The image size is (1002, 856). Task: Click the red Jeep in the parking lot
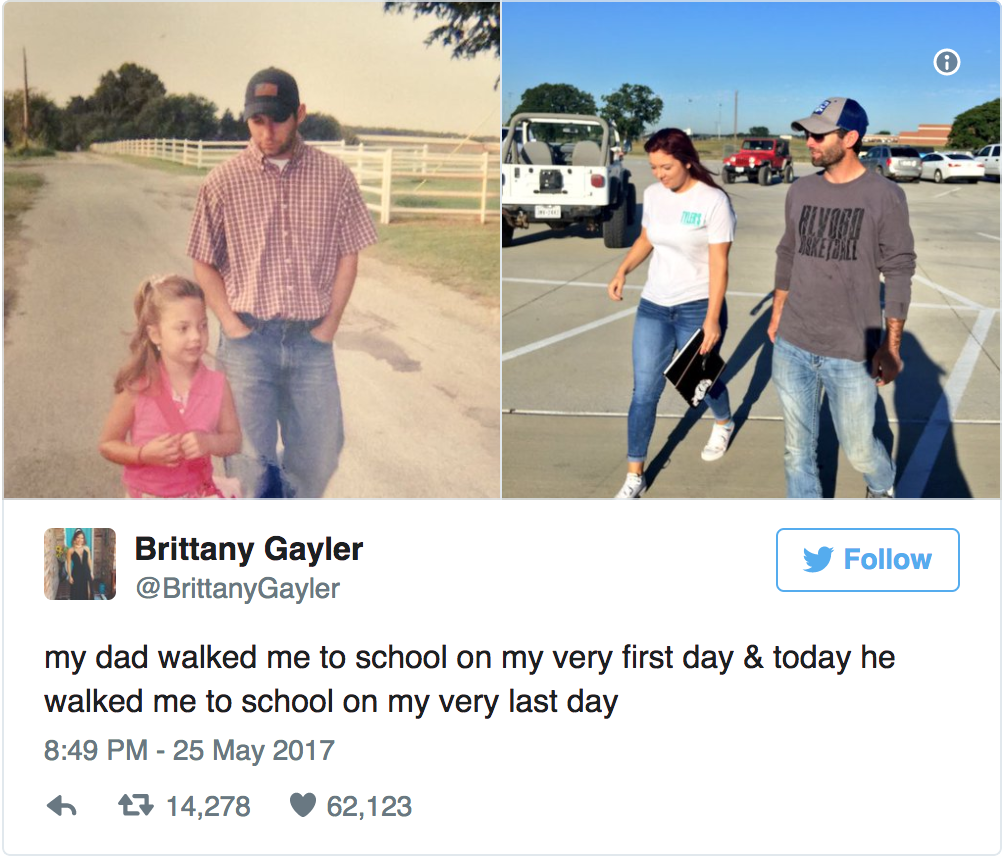click(757, 159)
